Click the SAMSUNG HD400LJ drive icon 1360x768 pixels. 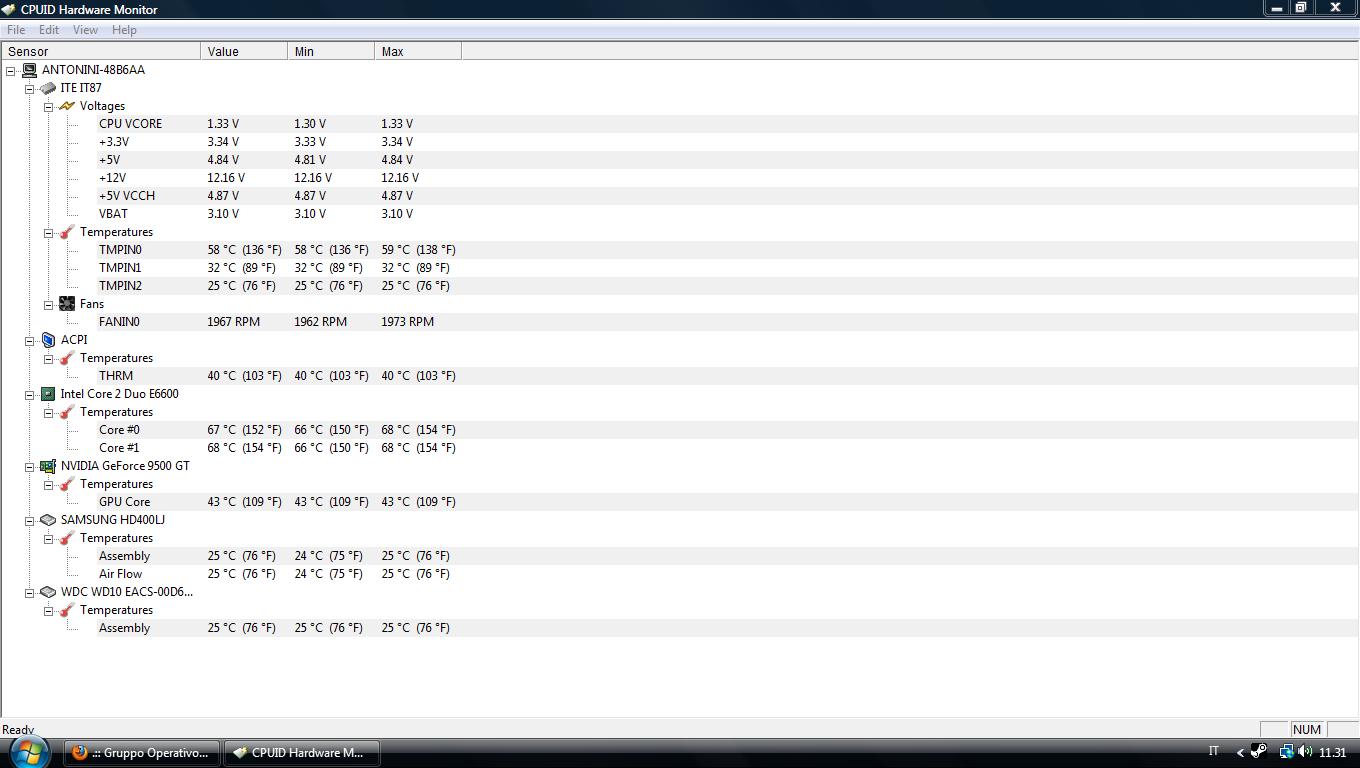(48, 520)
